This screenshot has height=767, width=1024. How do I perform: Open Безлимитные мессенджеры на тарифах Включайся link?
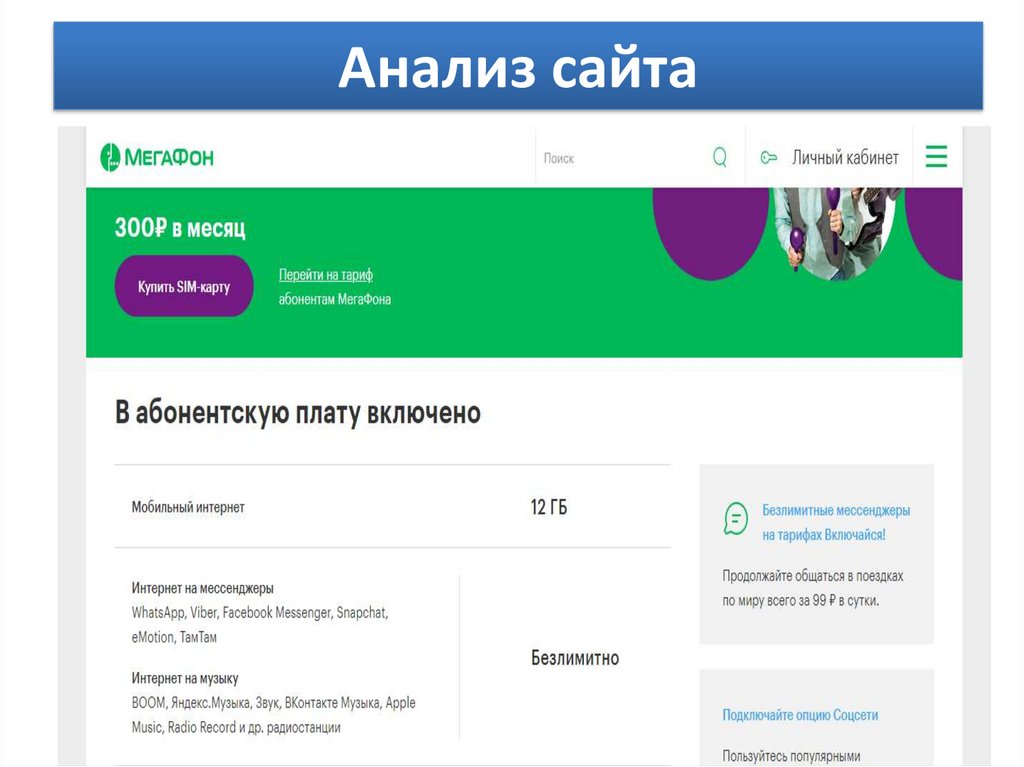[836, 522]
